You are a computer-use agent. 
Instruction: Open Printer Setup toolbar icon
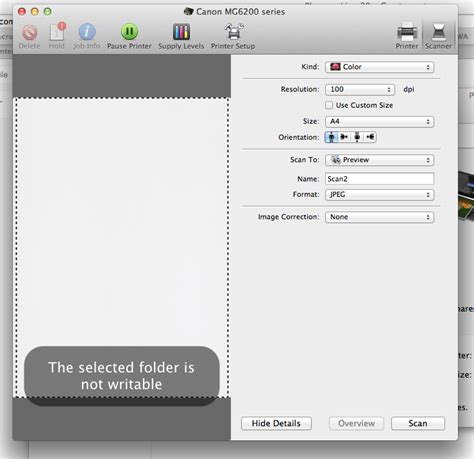click(x=233, y=31)
